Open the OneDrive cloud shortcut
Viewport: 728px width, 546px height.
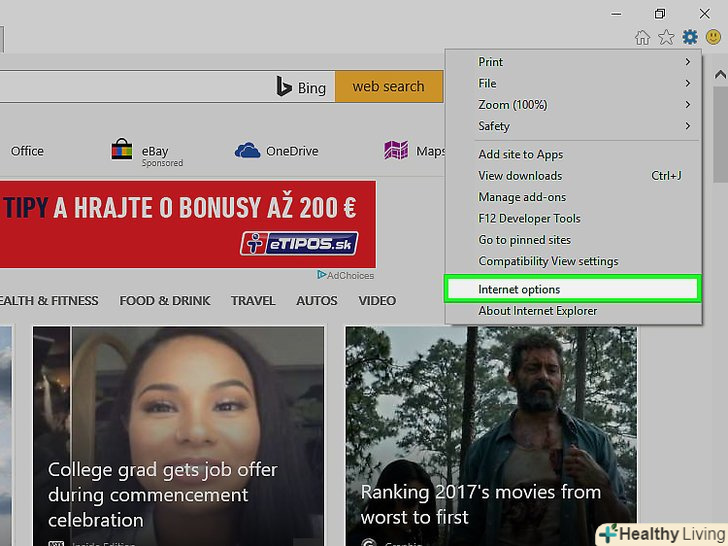pos(247,151)
